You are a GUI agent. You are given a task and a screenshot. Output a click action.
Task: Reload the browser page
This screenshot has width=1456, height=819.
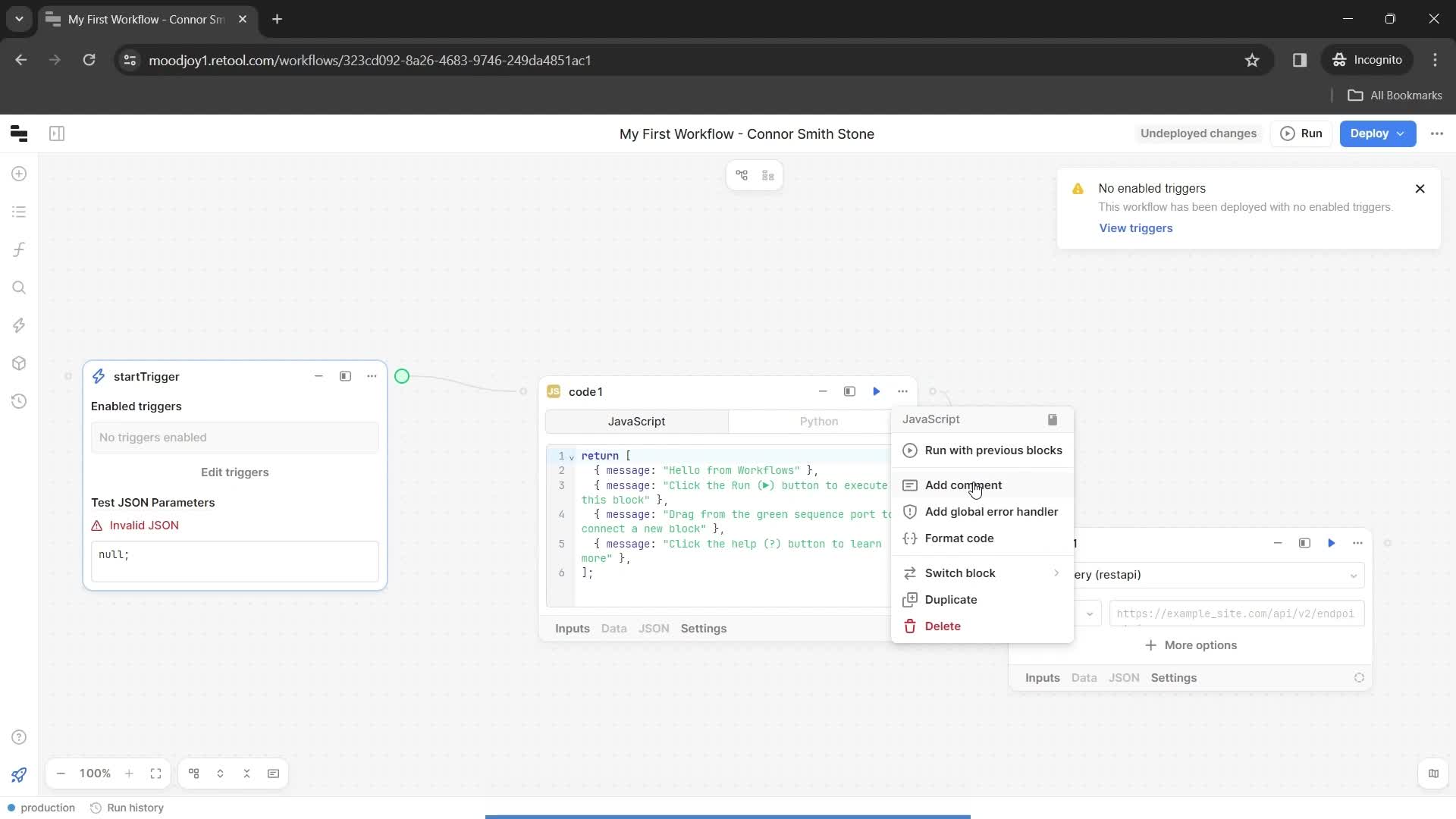pos(89,60)
